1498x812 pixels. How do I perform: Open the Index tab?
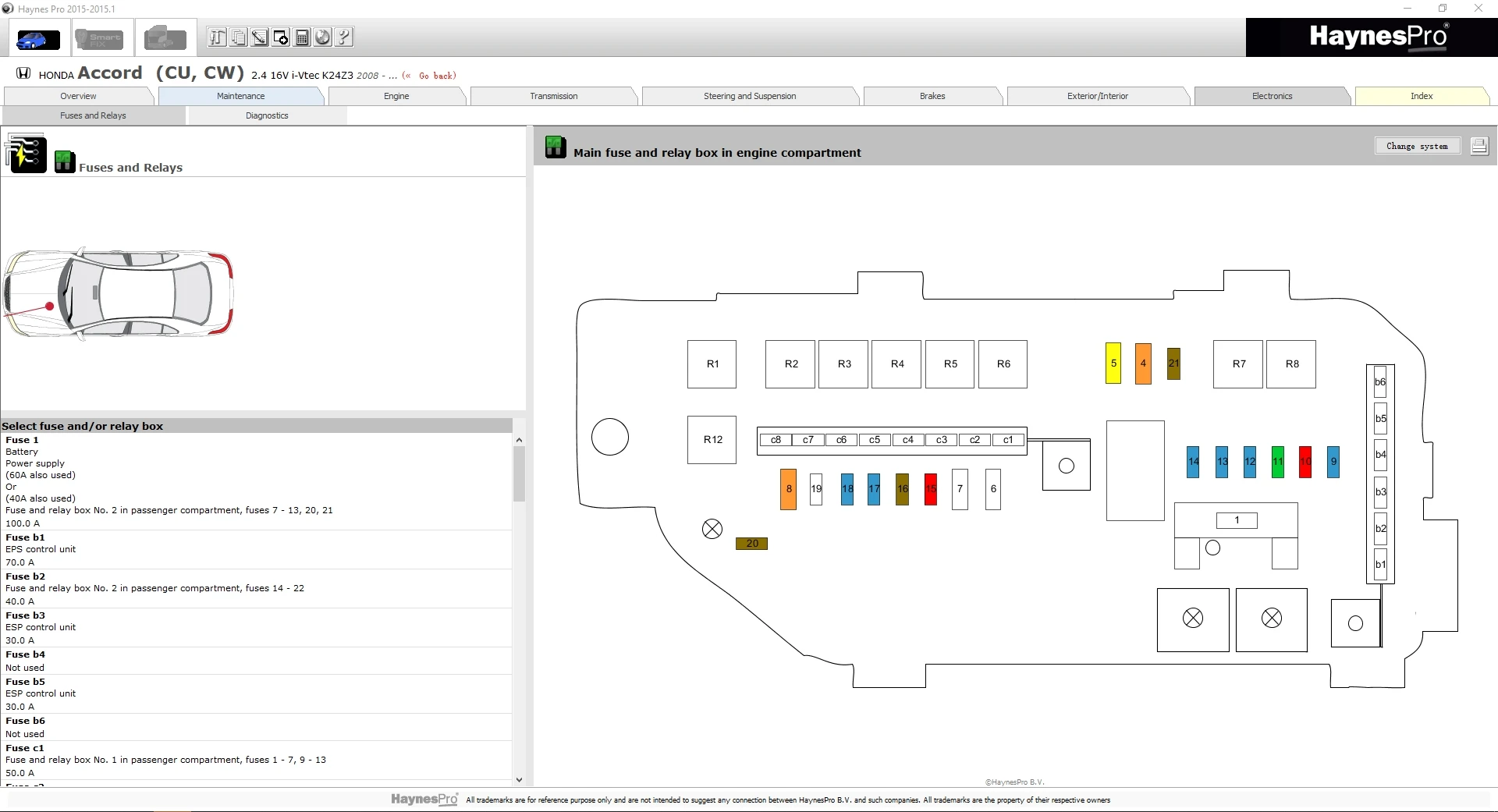coord(1422,96)
